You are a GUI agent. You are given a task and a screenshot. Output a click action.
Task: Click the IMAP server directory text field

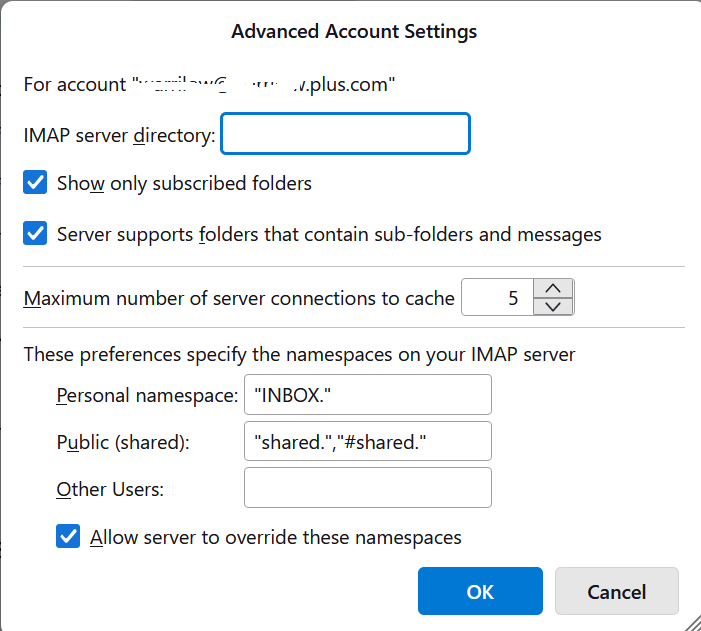(345, 134)
